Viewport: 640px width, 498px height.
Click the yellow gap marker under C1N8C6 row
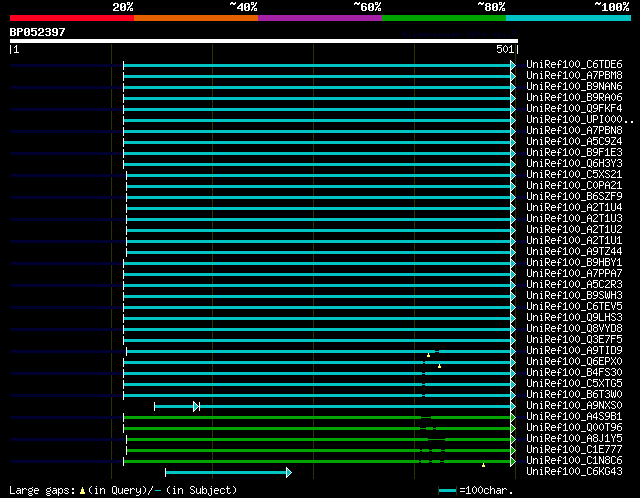point(483,465)
